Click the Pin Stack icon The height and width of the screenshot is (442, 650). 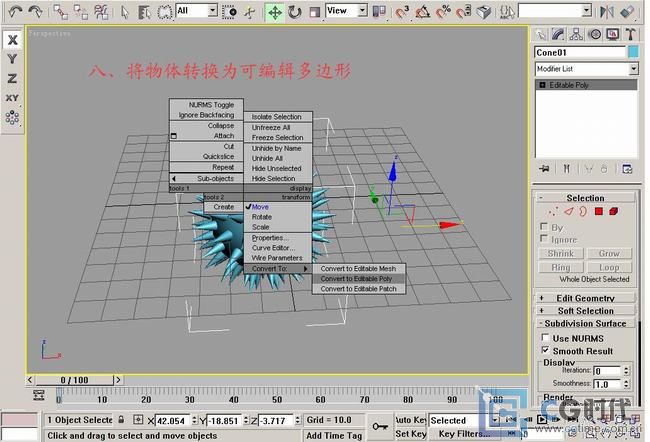tap(544, 169)
